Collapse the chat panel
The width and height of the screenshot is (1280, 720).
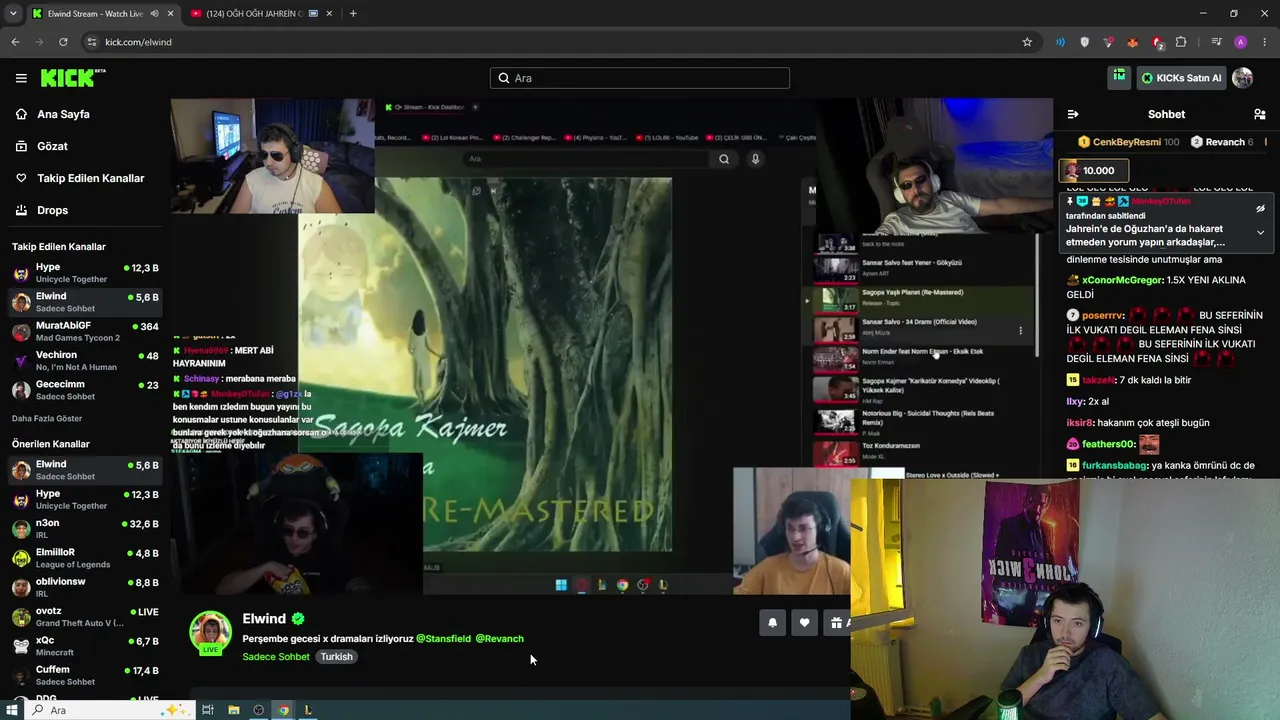[x=1073, y=114]
